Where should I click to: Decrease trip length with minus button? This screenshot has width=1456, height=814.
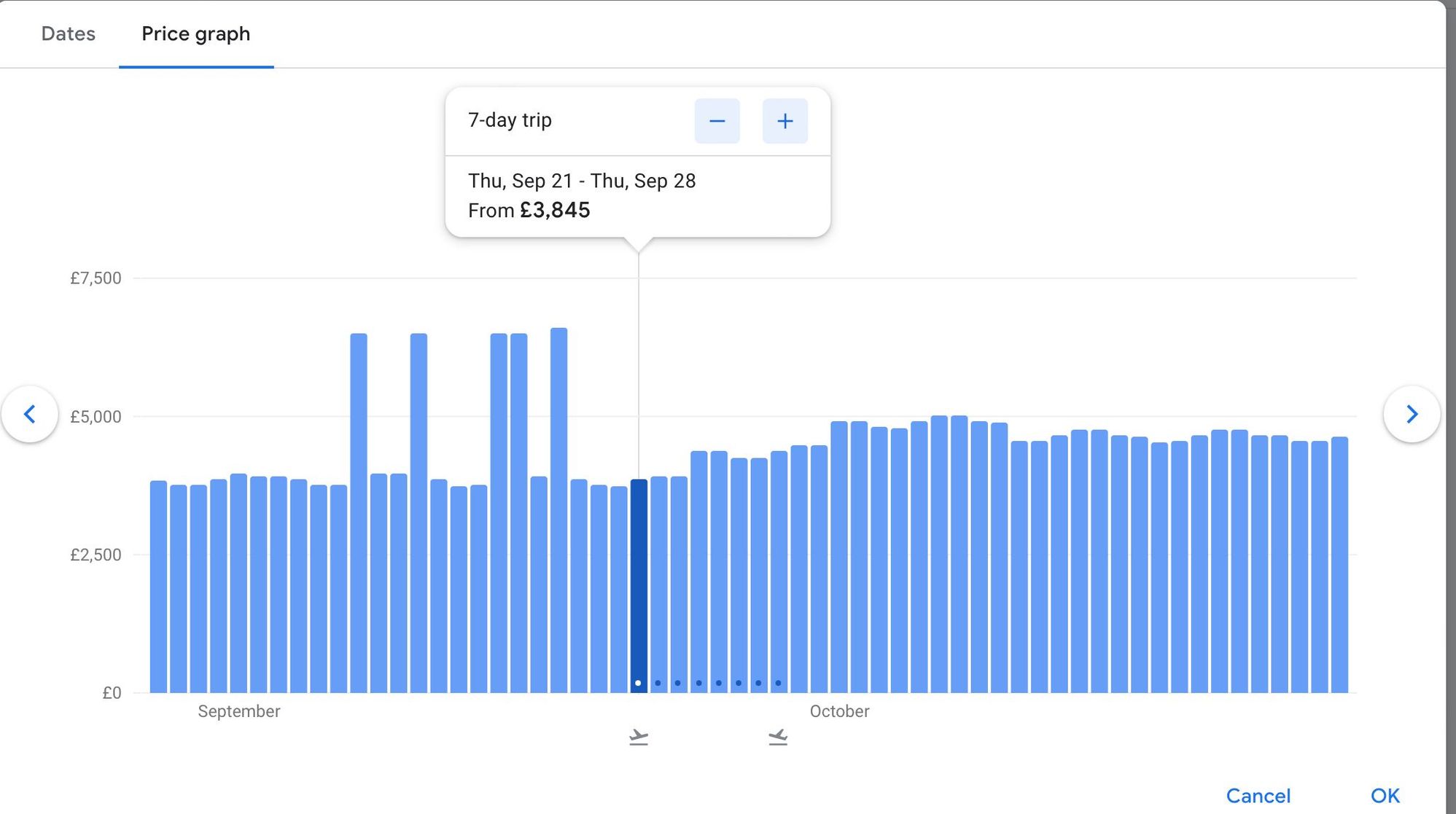click(x=717, y=121)
